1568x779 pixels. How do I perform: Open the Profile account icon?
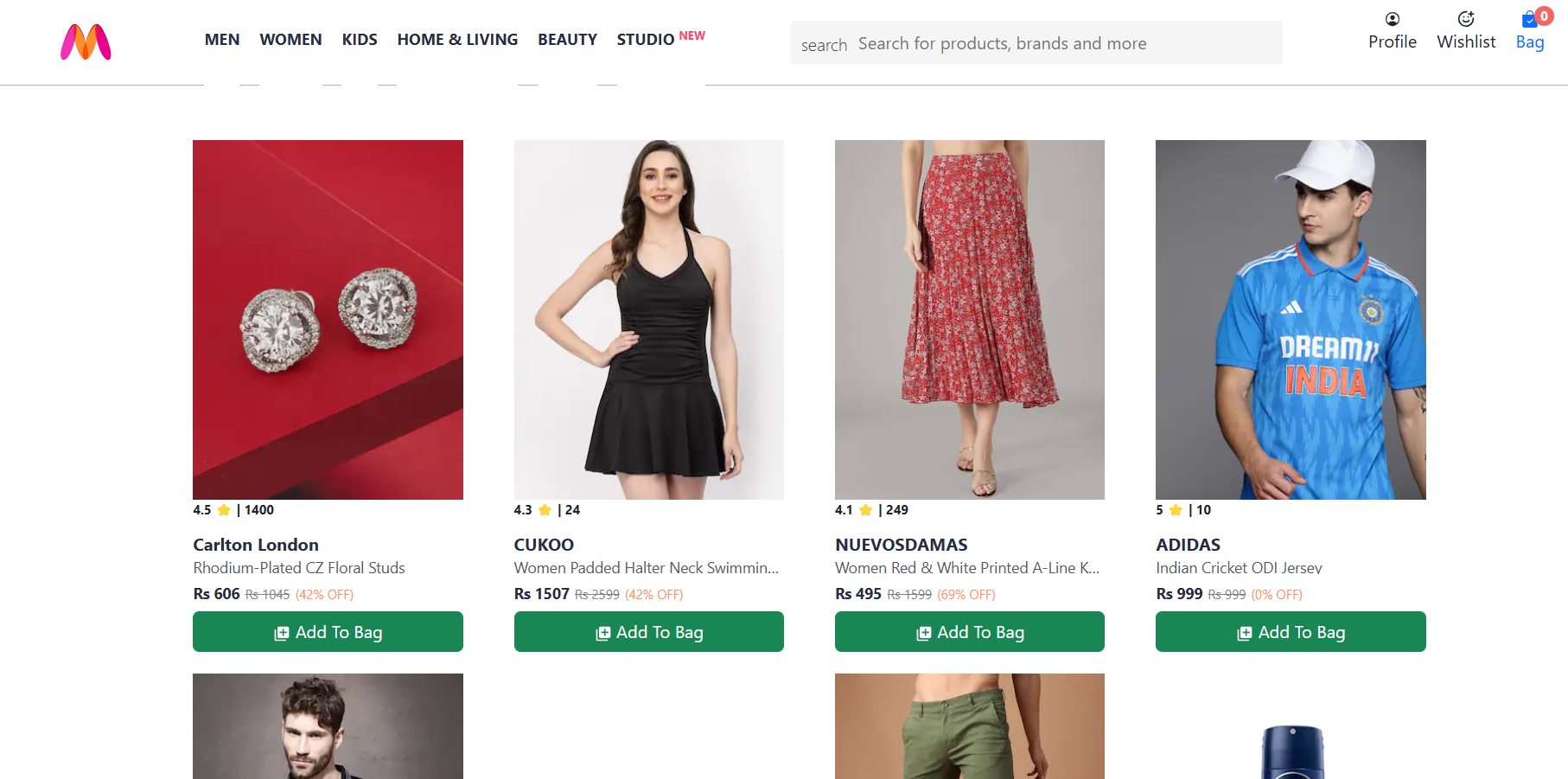[1392, 18]
